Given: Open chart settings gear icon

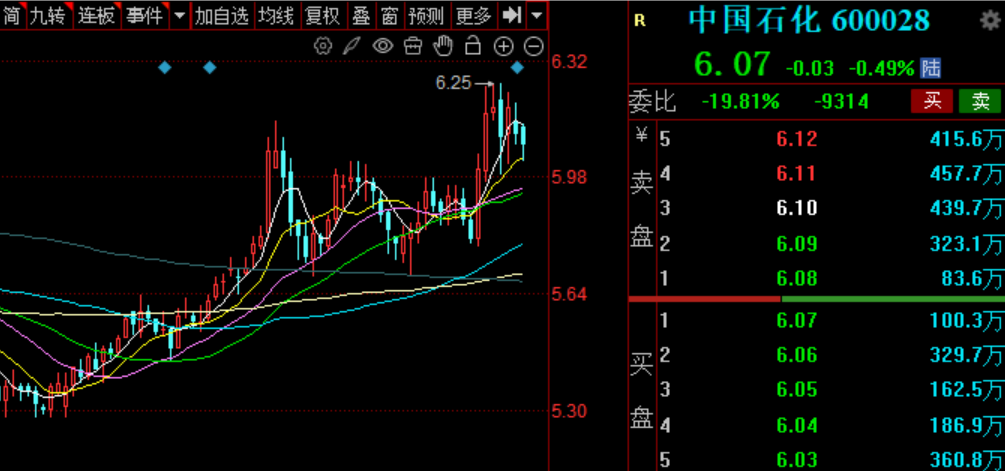Looking at the screenshot, I should [x=322, y=46].
